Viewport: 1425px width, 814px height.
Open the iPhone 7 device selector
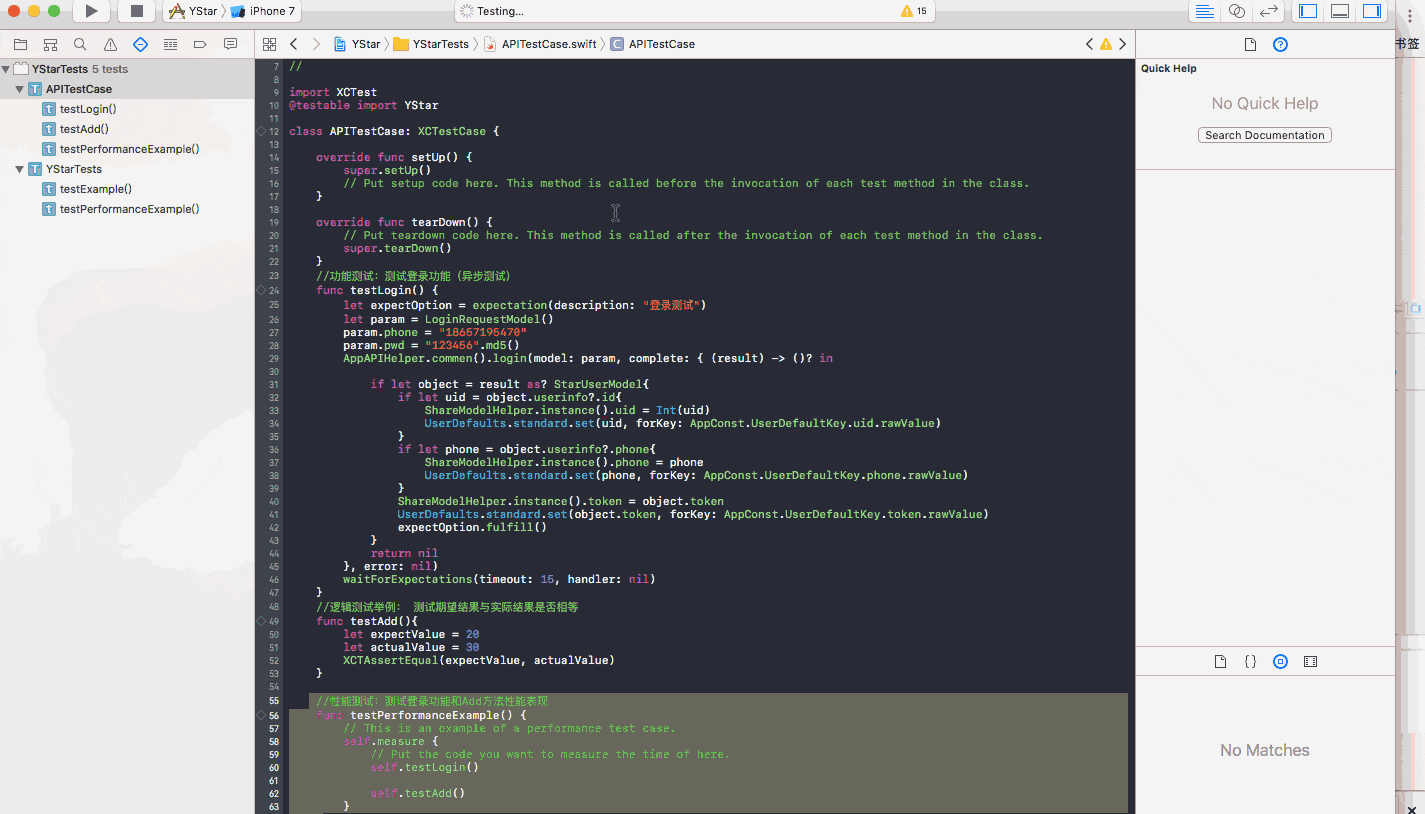pyautogui.click(x=264, y=11)
